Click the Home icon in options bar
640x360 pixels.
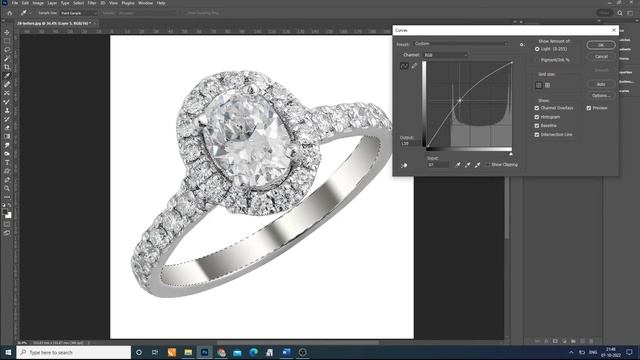(9, 13)
